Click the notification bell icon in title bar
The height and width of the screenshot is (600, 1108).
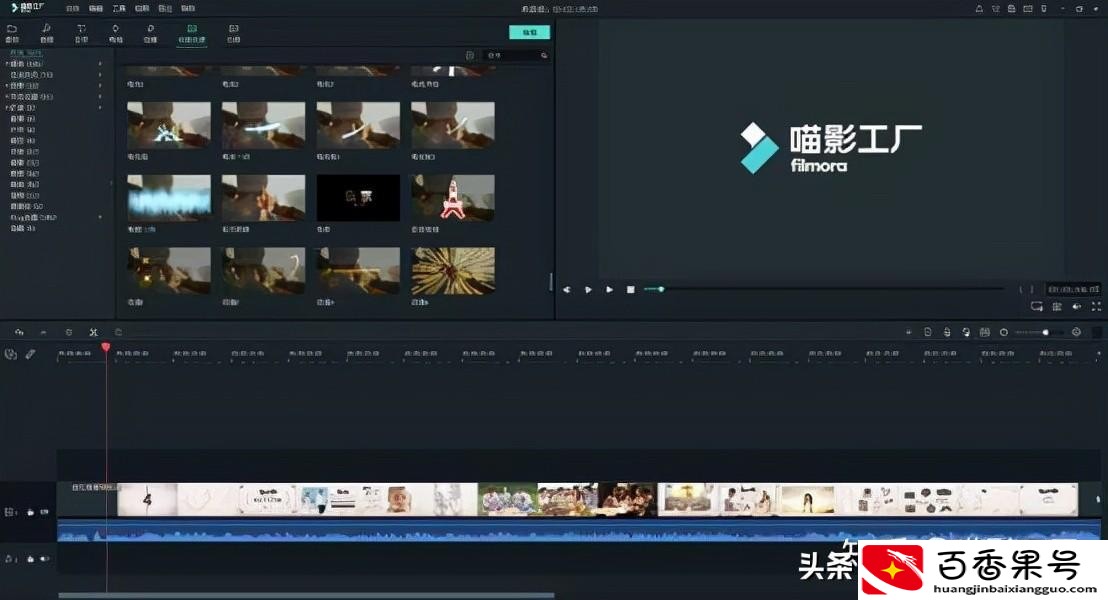click(x=979, y=8)
